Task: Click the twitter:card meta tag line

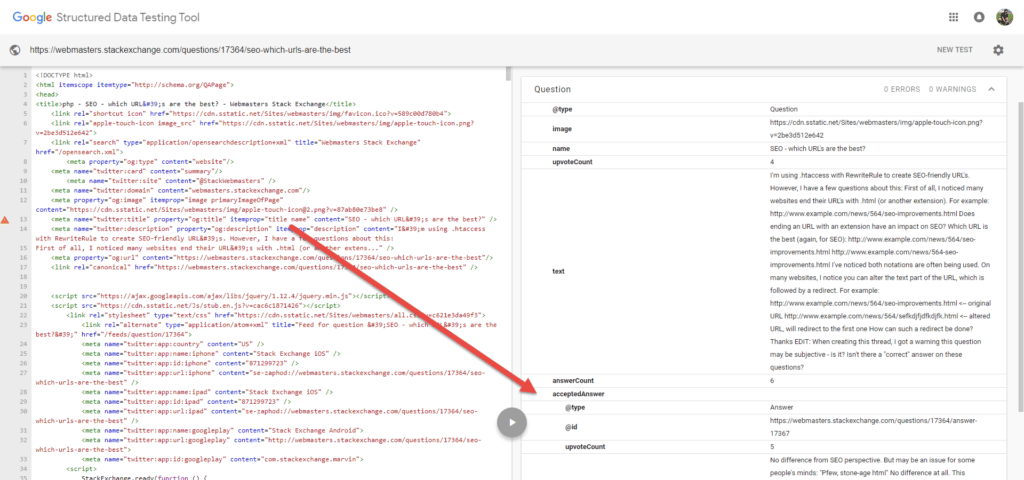Action: (137, 171)
